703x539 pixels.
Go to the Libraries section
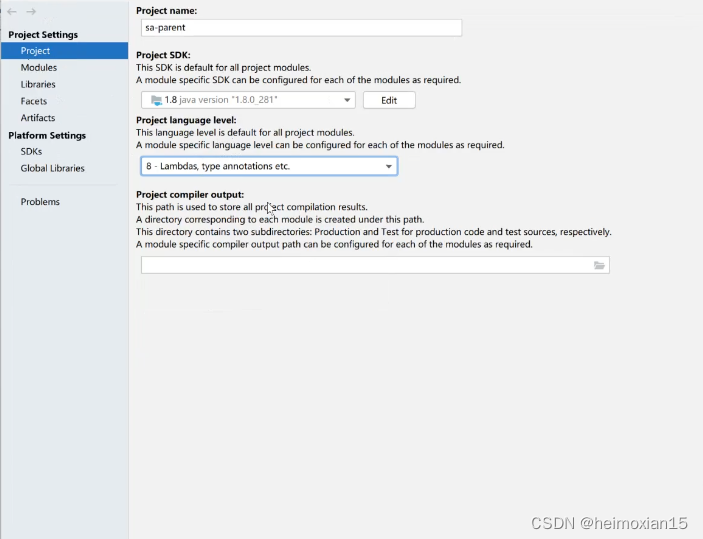pyautogui.click(x=38, y=85)
